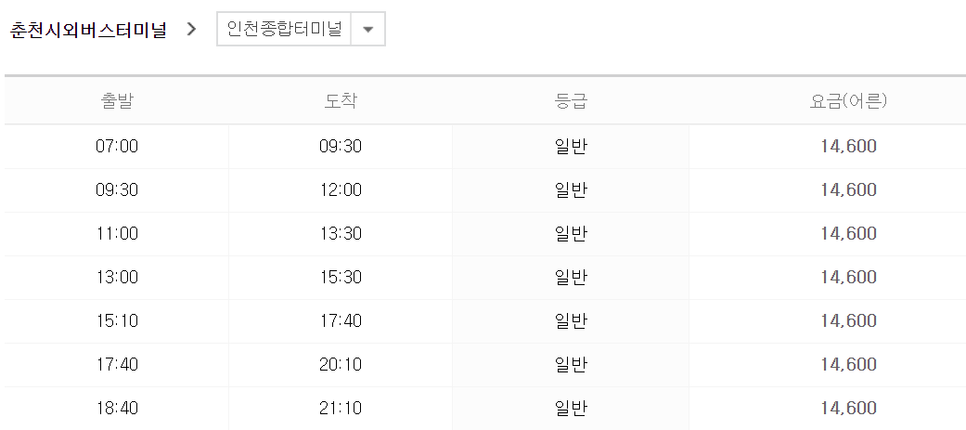Click the 21:10 arrival time cell
Image resolution: width=966 pixels, height=430 pixels.
[x=340, y=408]
